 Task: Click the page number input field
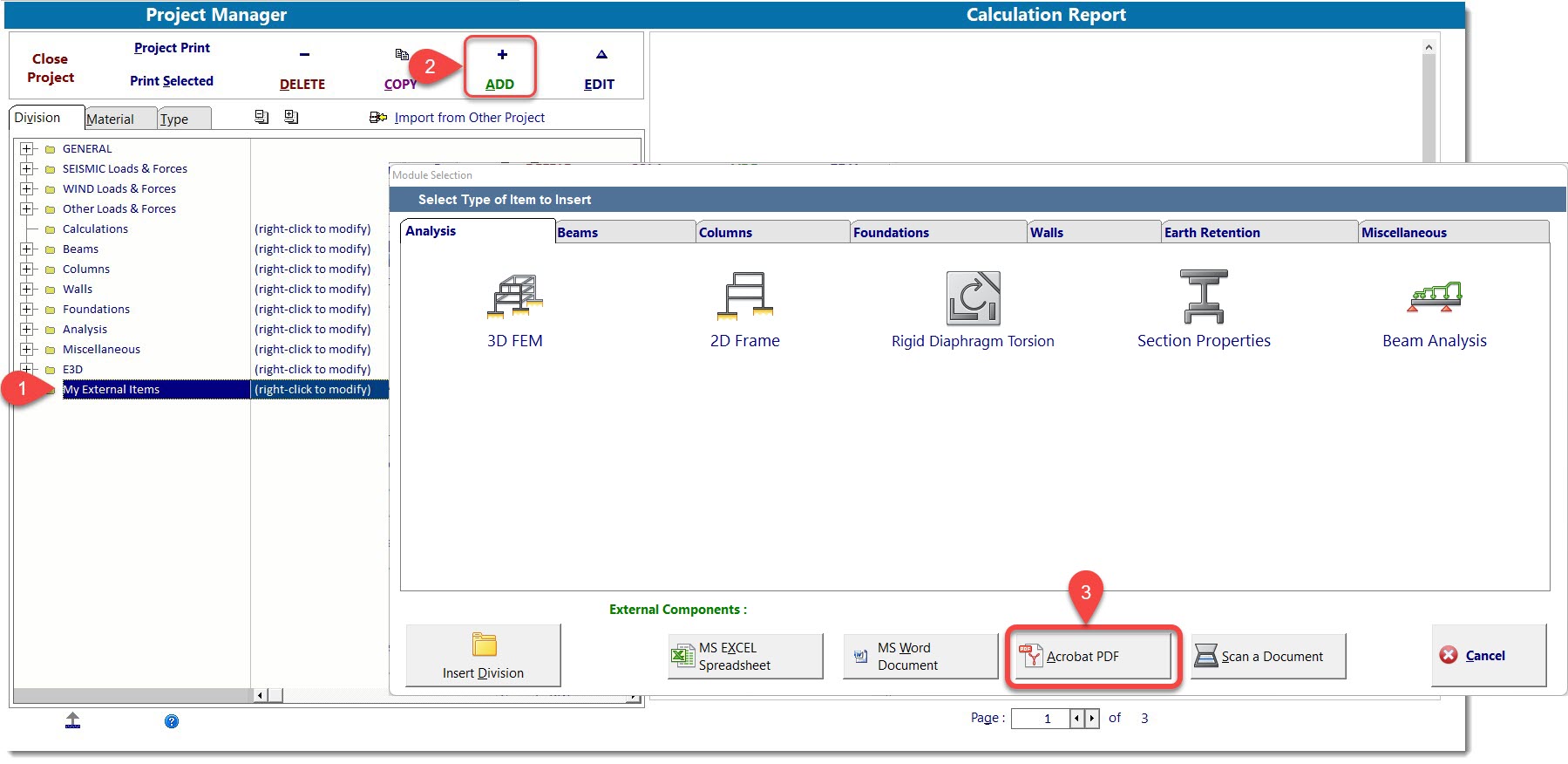pyautogui.click(x=1041, y=719)
